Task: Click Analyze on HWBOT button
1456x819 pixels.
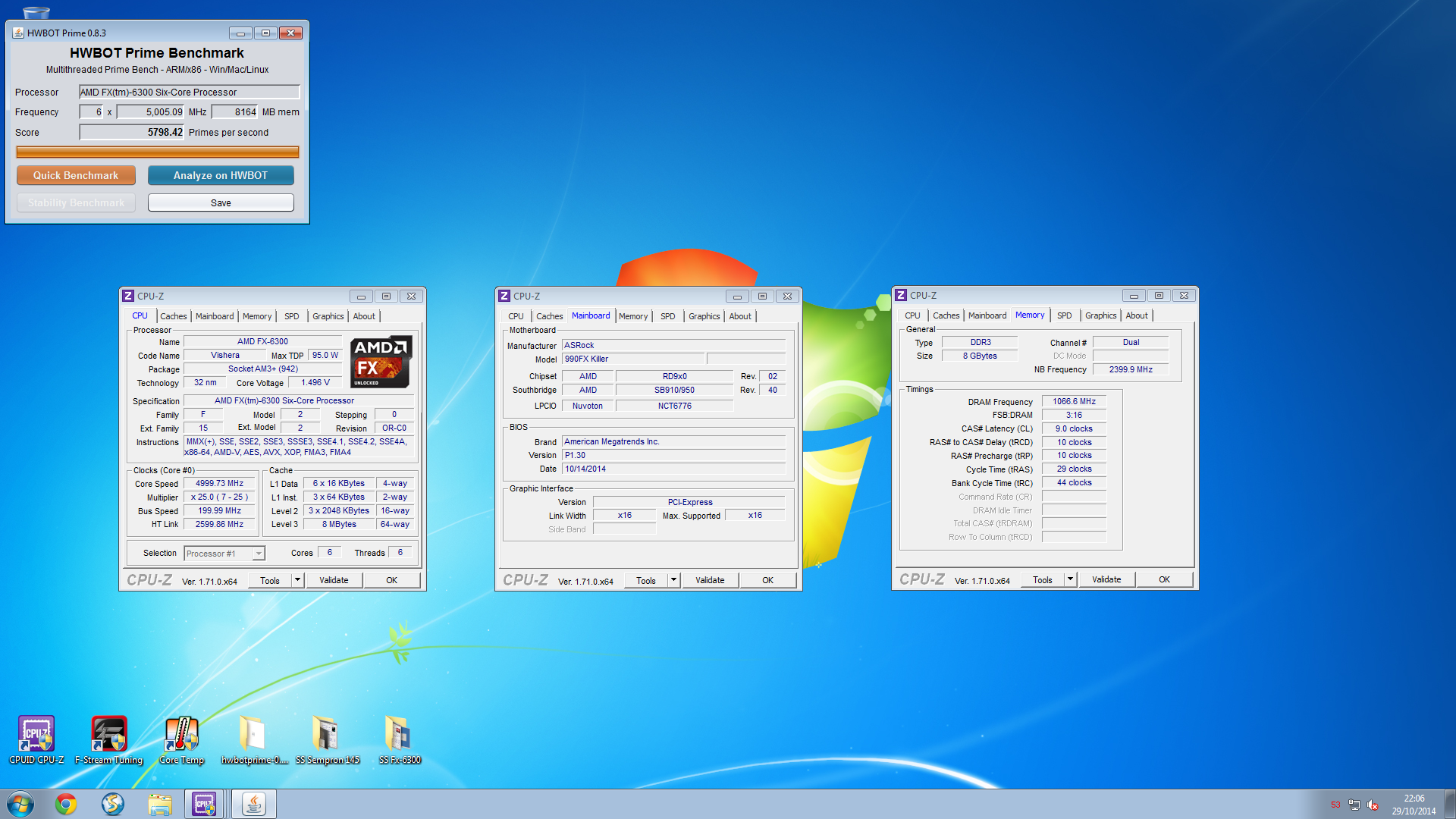Action: [x=221, y=175]
